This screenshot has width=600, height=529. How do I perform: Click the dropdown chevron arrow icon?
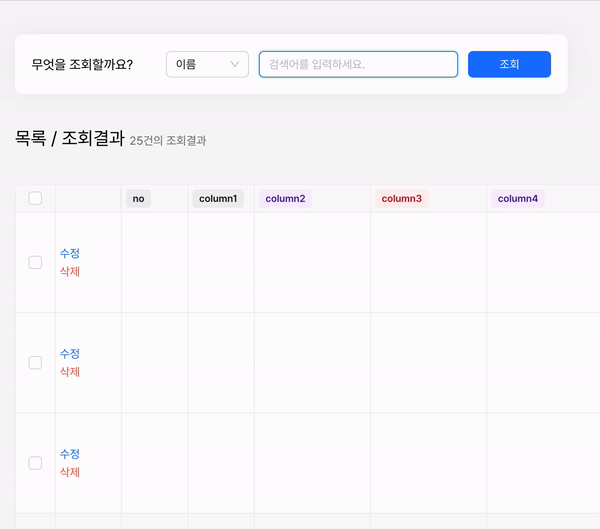pos(235,64)
